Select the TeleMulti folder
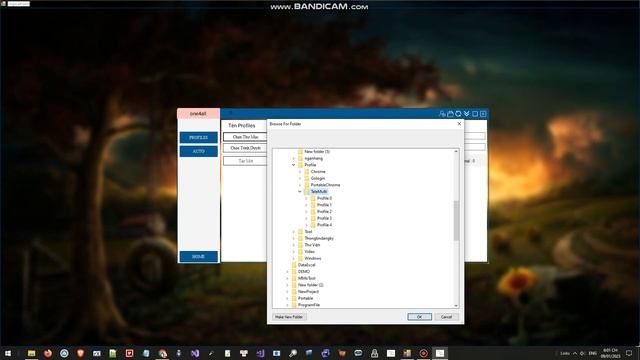The height and width of the screenshot is (360, 640). (319, 191)
